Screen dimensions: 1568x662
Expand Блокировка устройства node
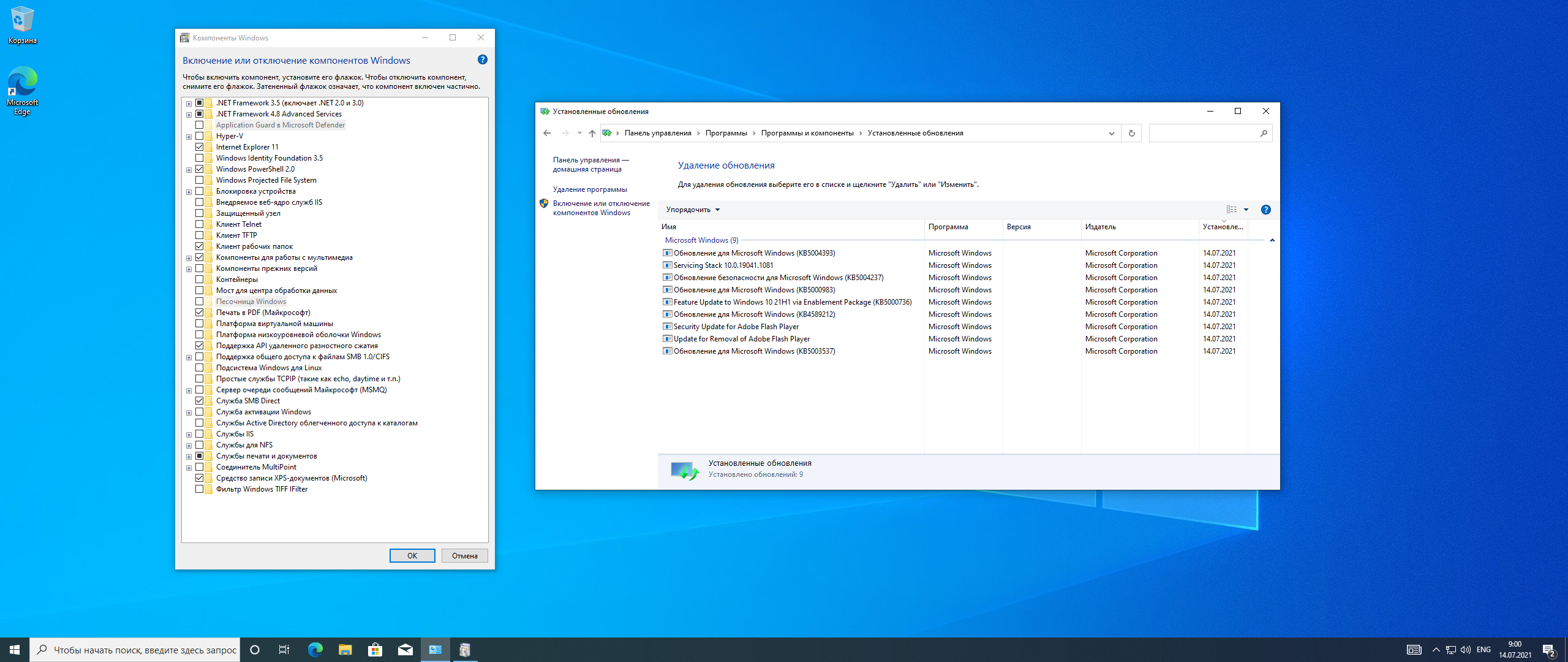[x=189, y=192]
